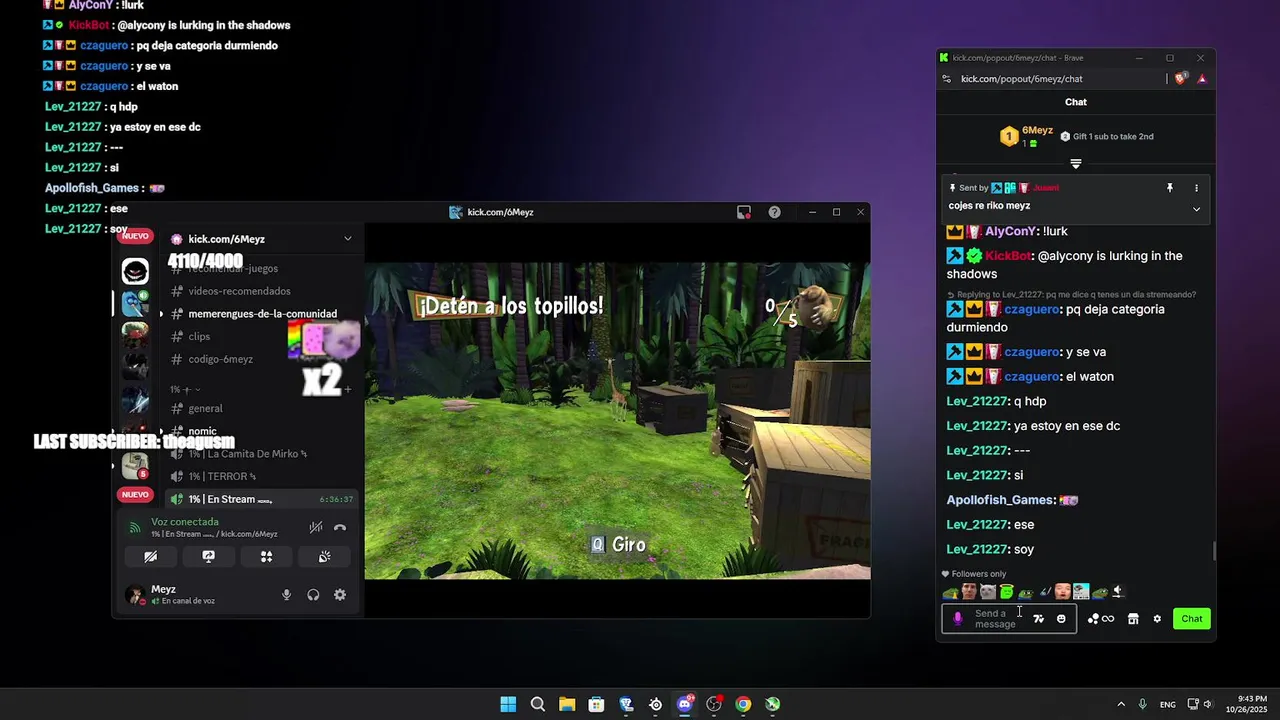This screenshot has height=720, width=1280.
Task: Open memerengues-de-la-comunidad channel
Action: click(262, 314)
